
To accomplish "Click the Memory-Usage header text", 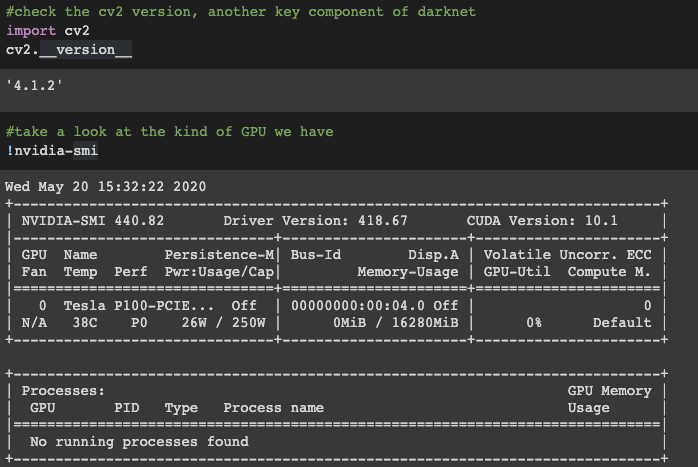I will pos(408,272).
